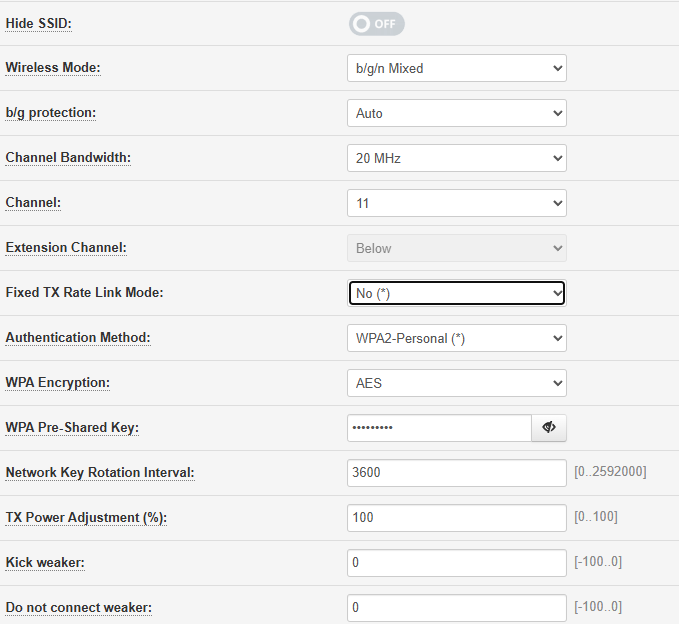Click the Hide SSID label
Screen dimensions: 679x624
coord(39,23)
